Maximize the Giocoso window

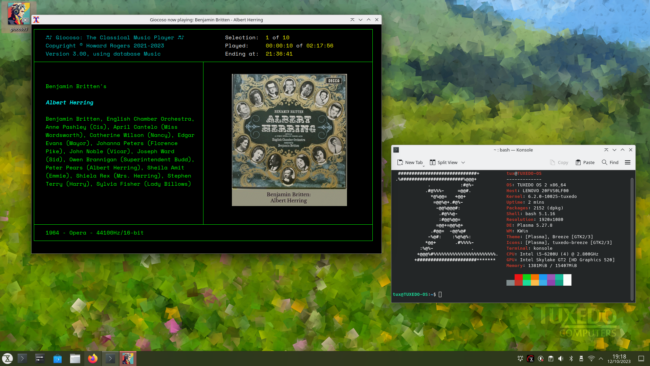coord(369,19)
